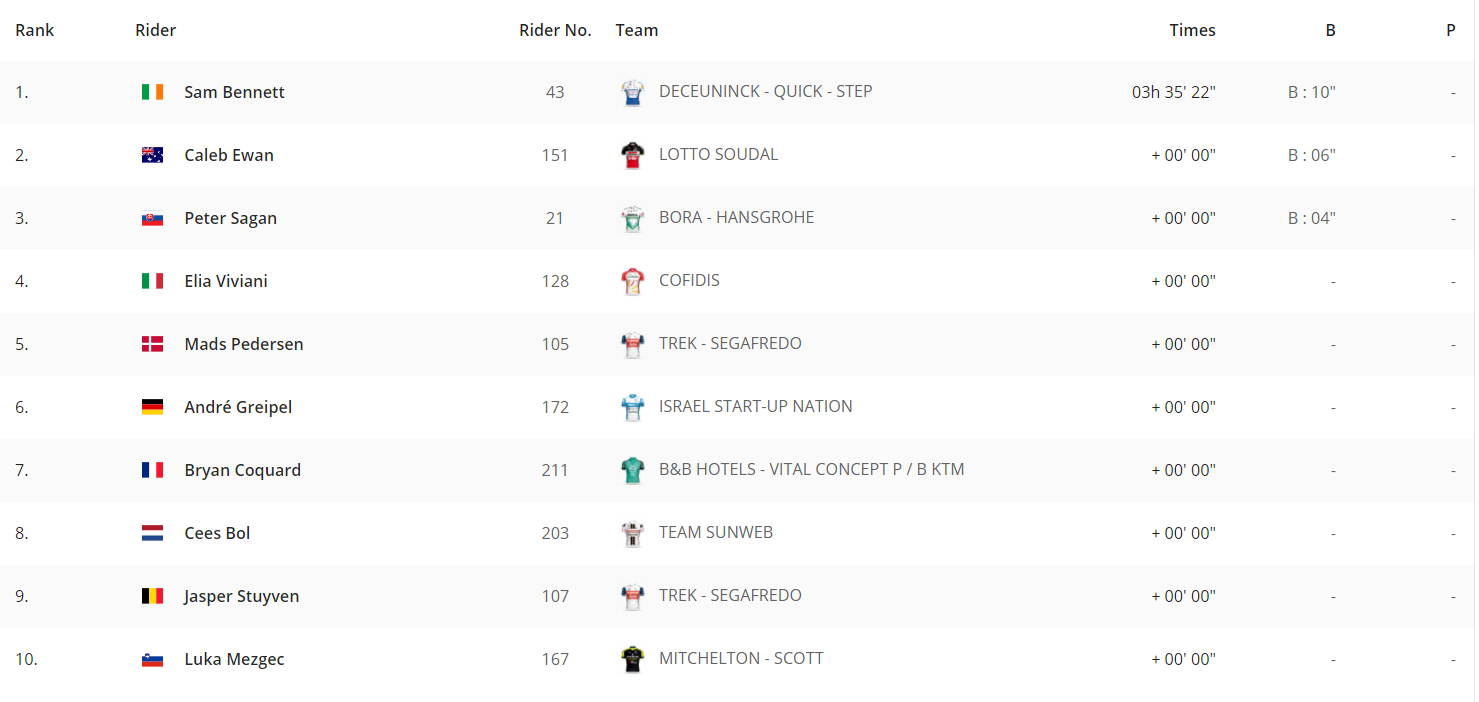Click the German flag beside André Greipel
Viewport: 1479px width, 702px height.
152,407
